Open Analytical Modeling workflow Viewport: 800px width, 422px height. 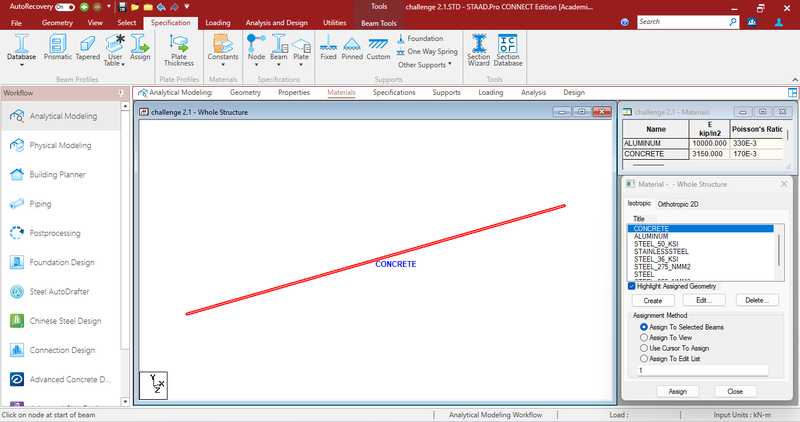point(61,116)
